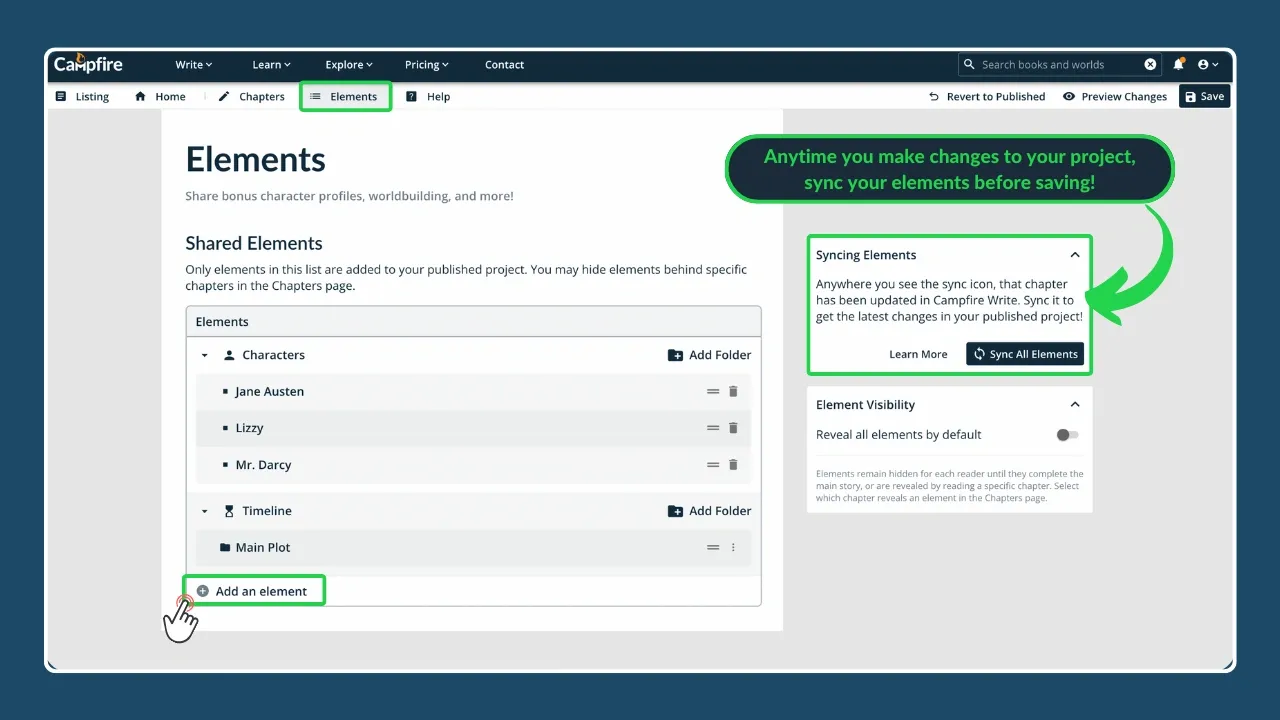Collapse the Element Visibility panel

click(1075, 404)
